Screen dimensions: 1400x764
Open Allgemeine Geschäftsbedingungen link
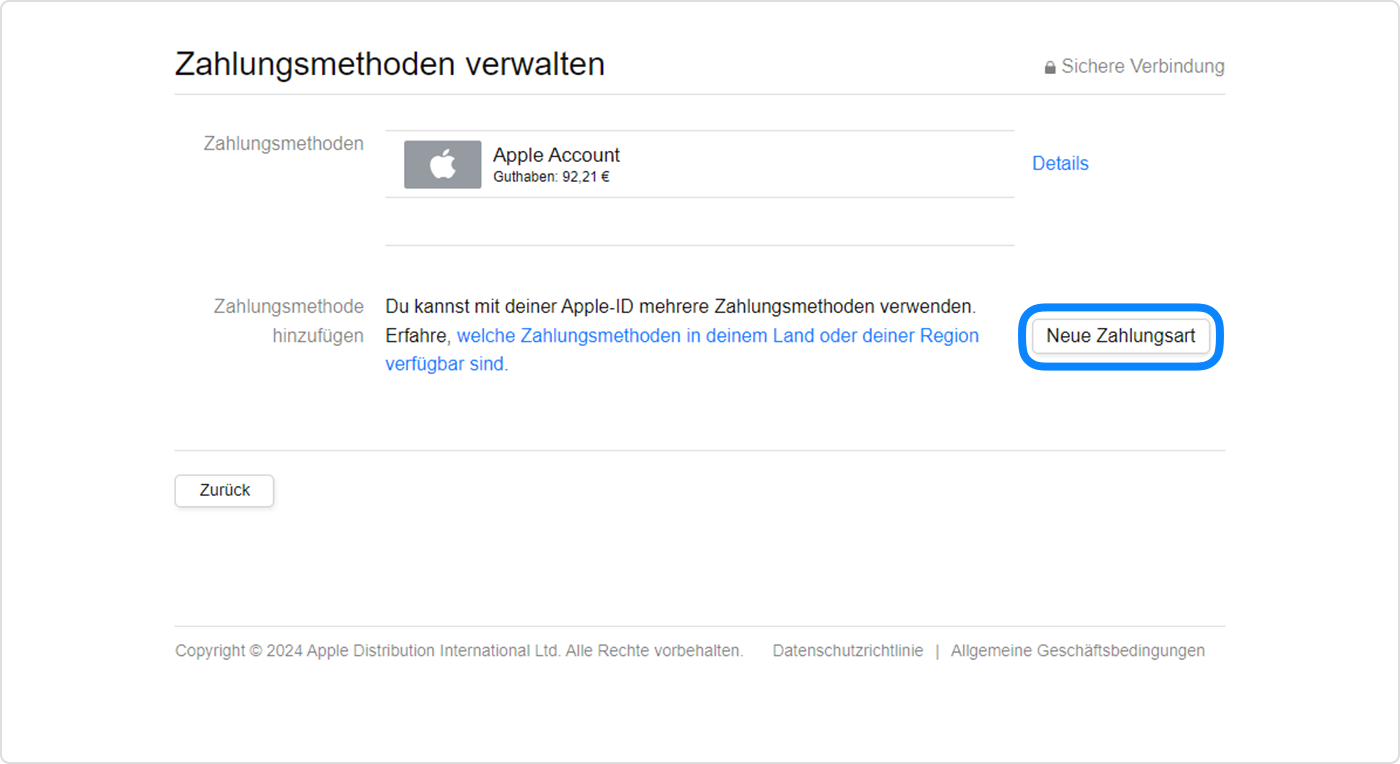(x=1078, y=651)
